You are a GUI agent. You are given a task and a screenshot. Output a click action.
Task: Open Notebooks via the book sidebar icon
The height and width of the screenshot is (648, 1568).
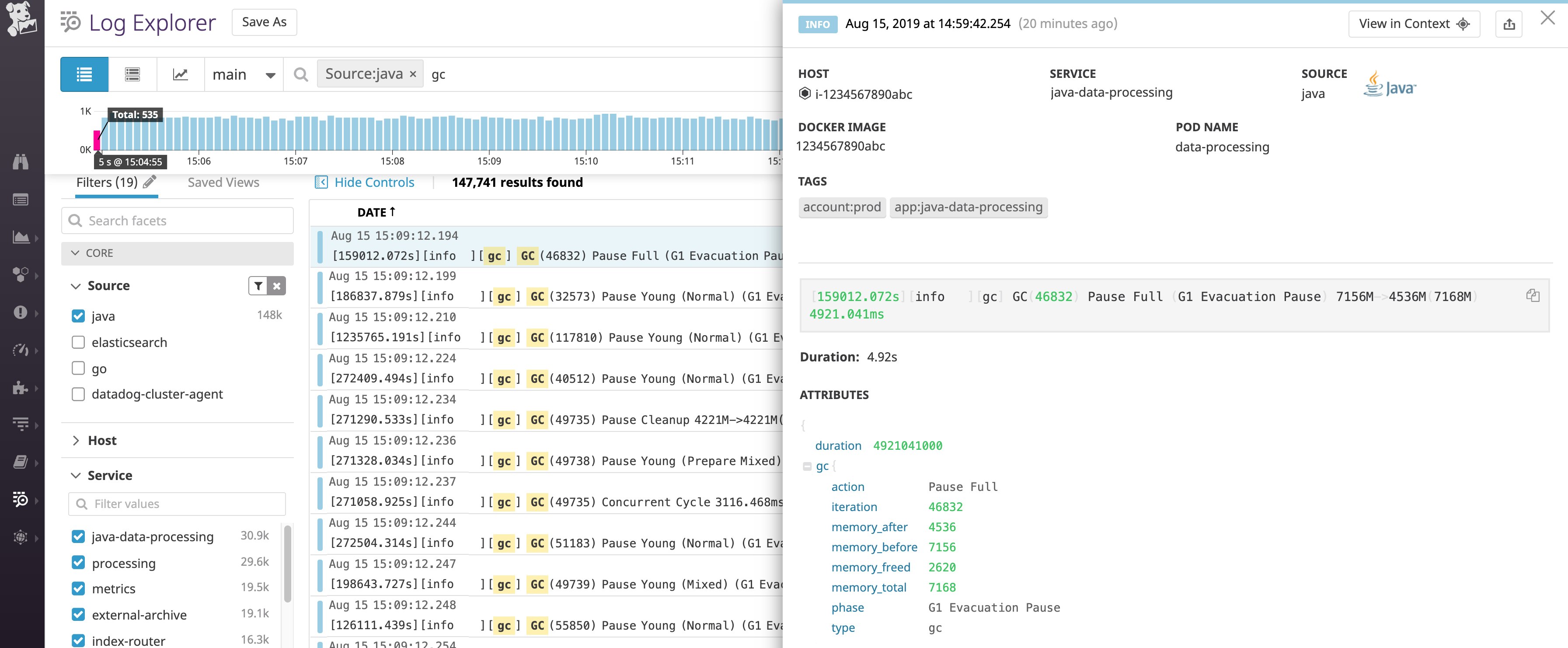(x=21, y=462)
